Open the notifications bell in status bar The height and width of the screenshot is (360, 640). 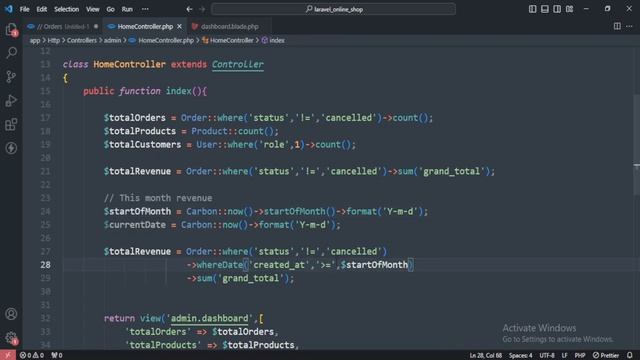tap(629, 355)
